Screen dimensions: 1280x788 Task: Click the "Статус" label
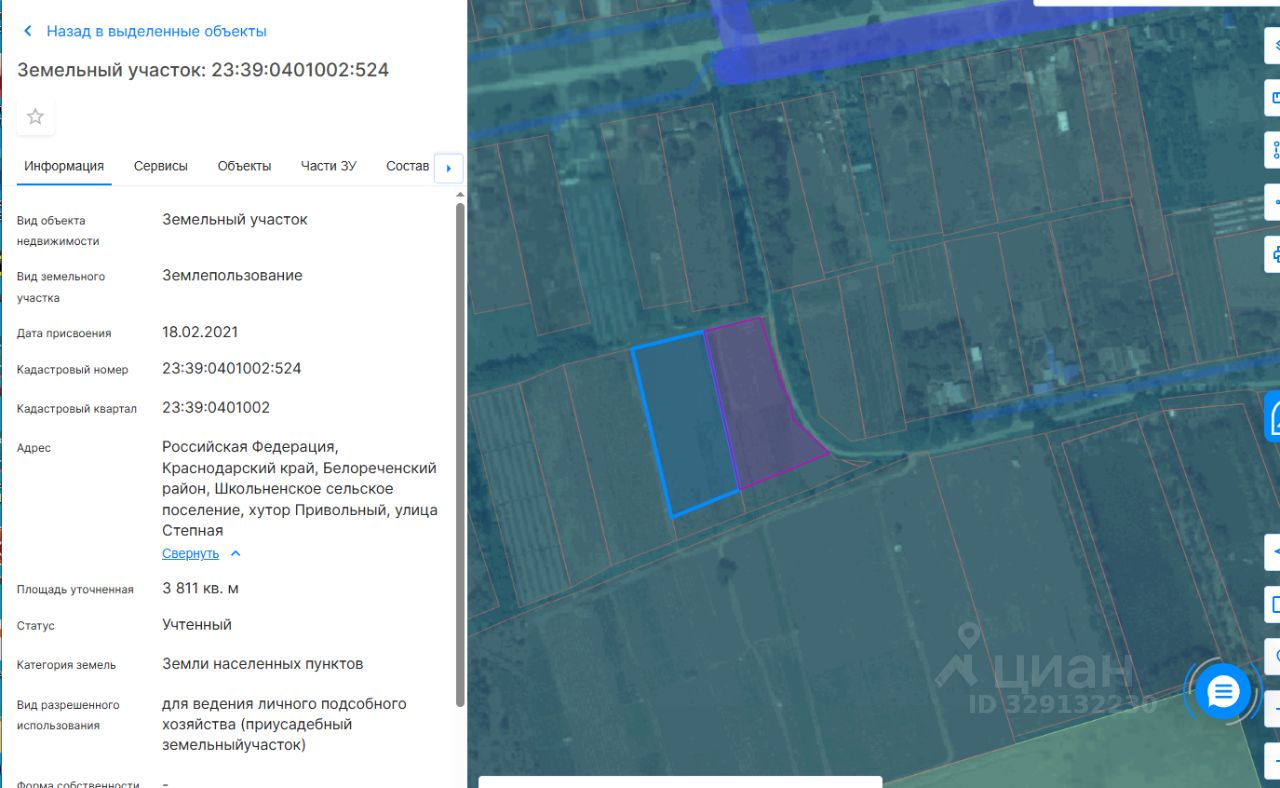(36, 626)
